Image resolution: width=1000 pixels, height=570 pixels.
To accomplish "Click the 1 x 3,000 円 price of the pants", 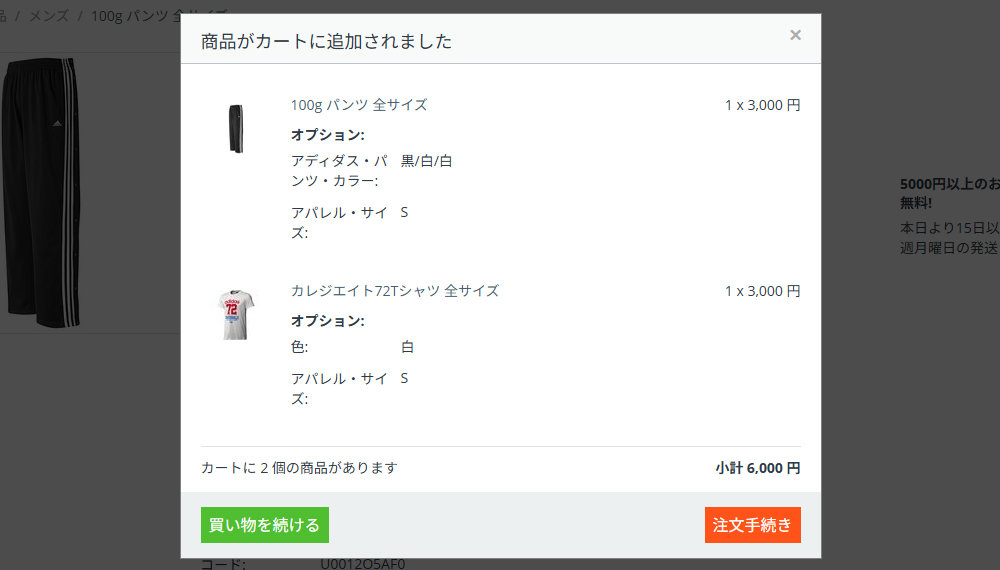I will pyautogui.click(x=762, y=105).
